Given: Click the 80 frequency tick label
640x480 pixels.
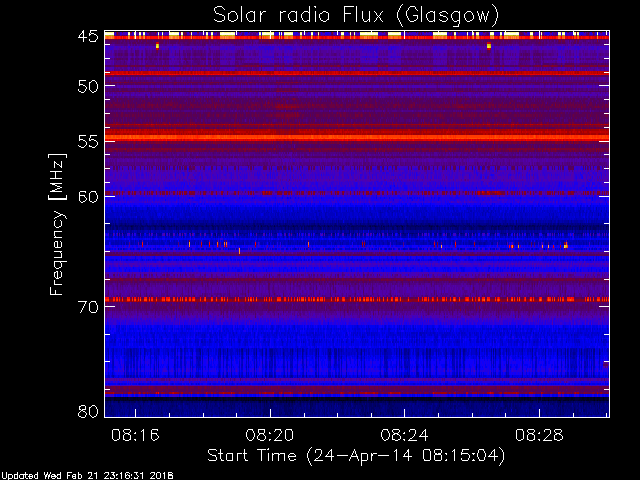Looking at the screenshot, I should pyautogui.click(x=88, y=411).
